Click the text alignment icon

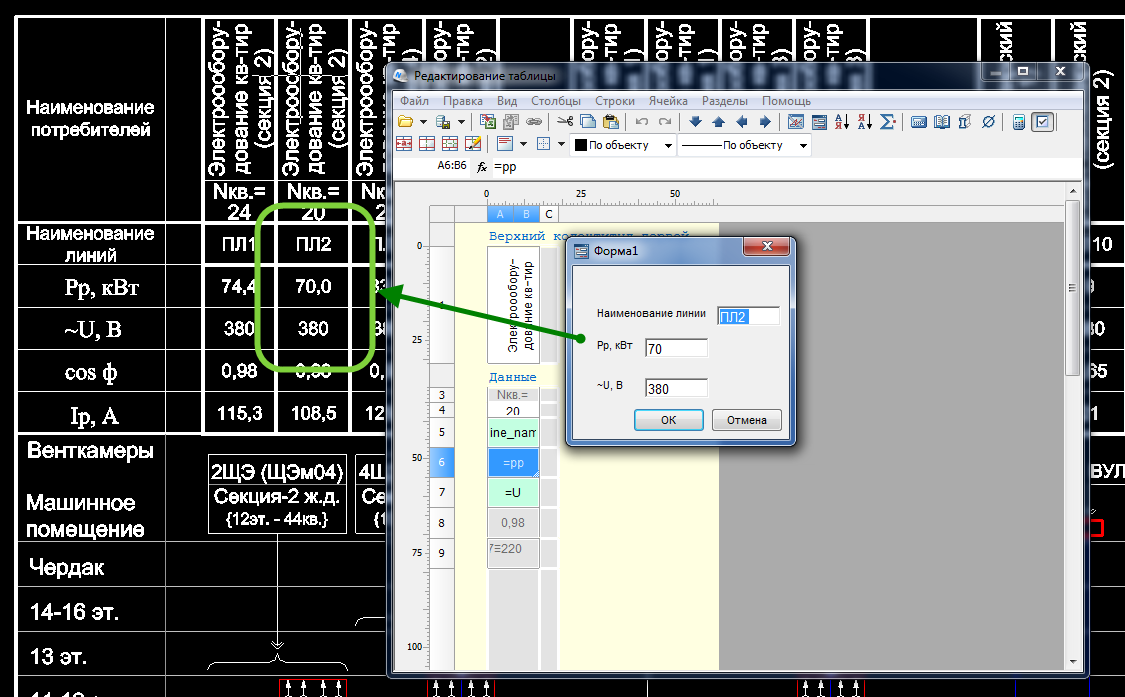[505, 144]
